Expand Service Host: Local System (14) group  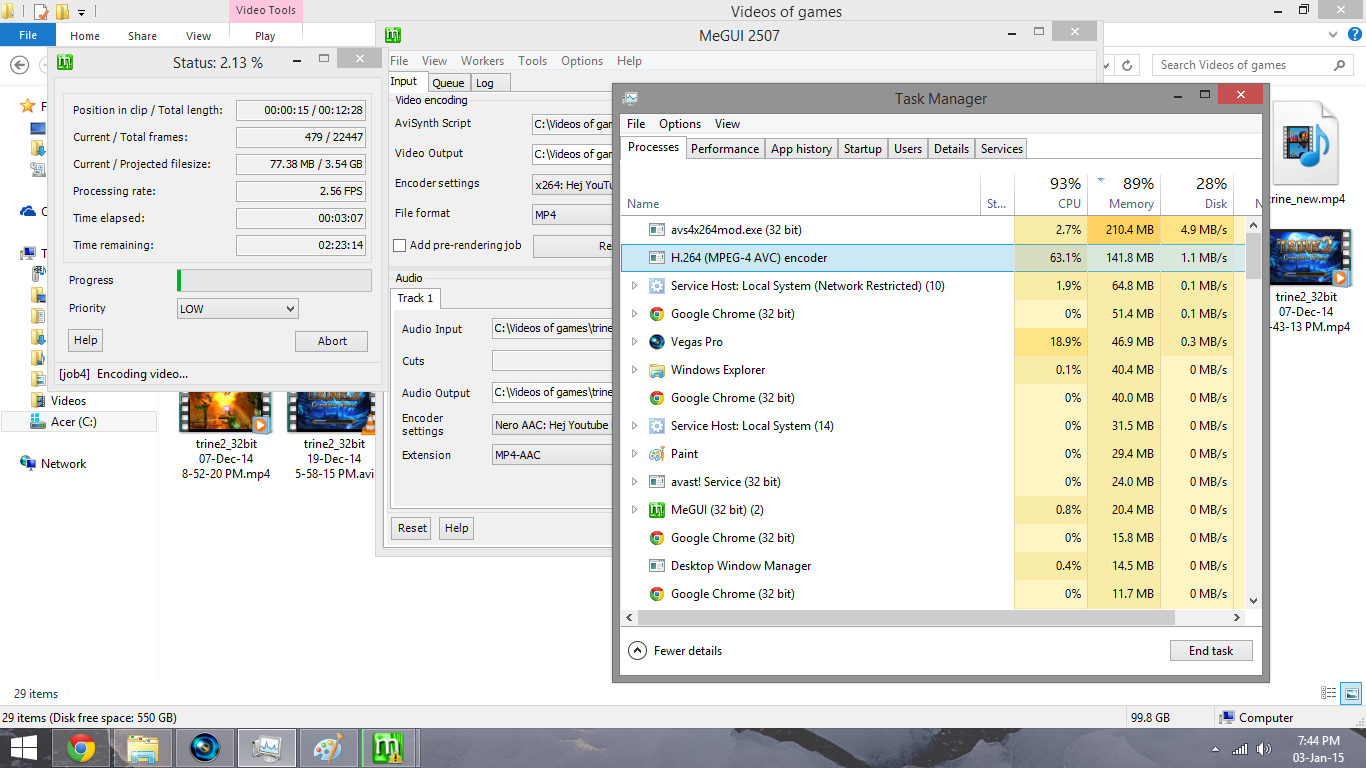[634, 426]
